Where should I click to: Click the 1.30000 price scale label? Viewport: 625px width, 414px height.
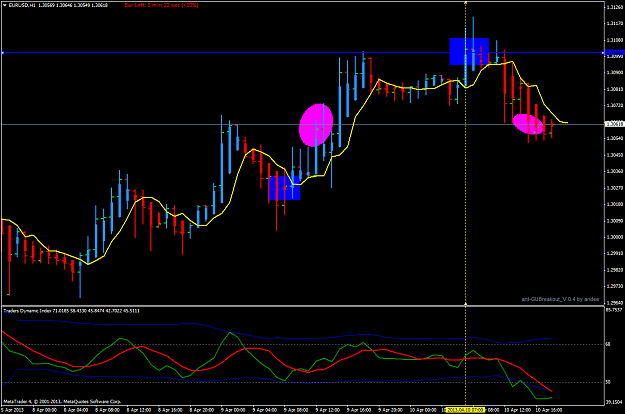[615, 237]
